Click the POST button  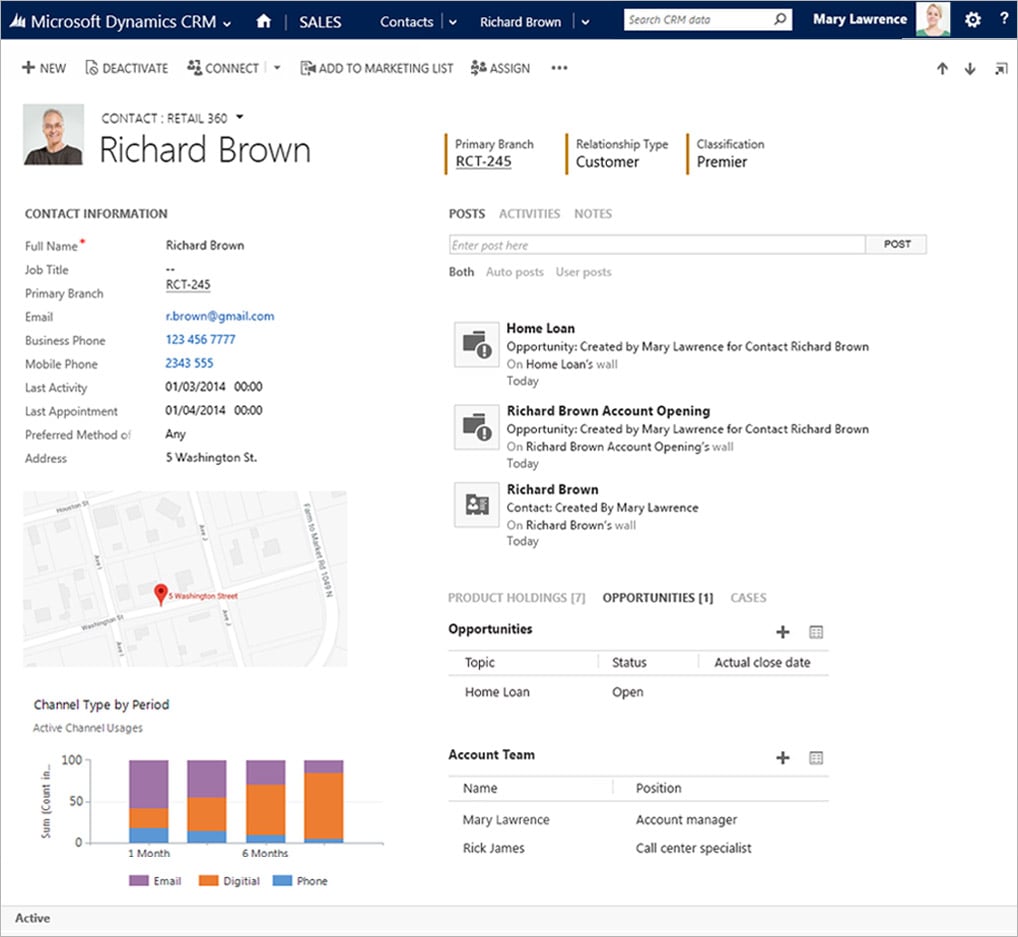pos(896,243)
